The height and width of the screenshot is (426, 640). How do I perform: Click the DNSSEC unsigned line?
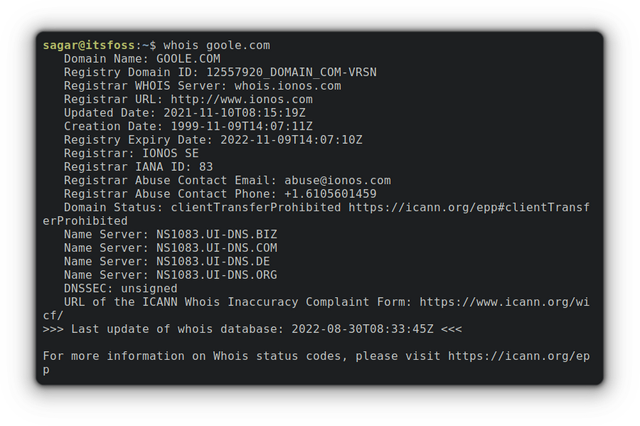click(120, 288)
